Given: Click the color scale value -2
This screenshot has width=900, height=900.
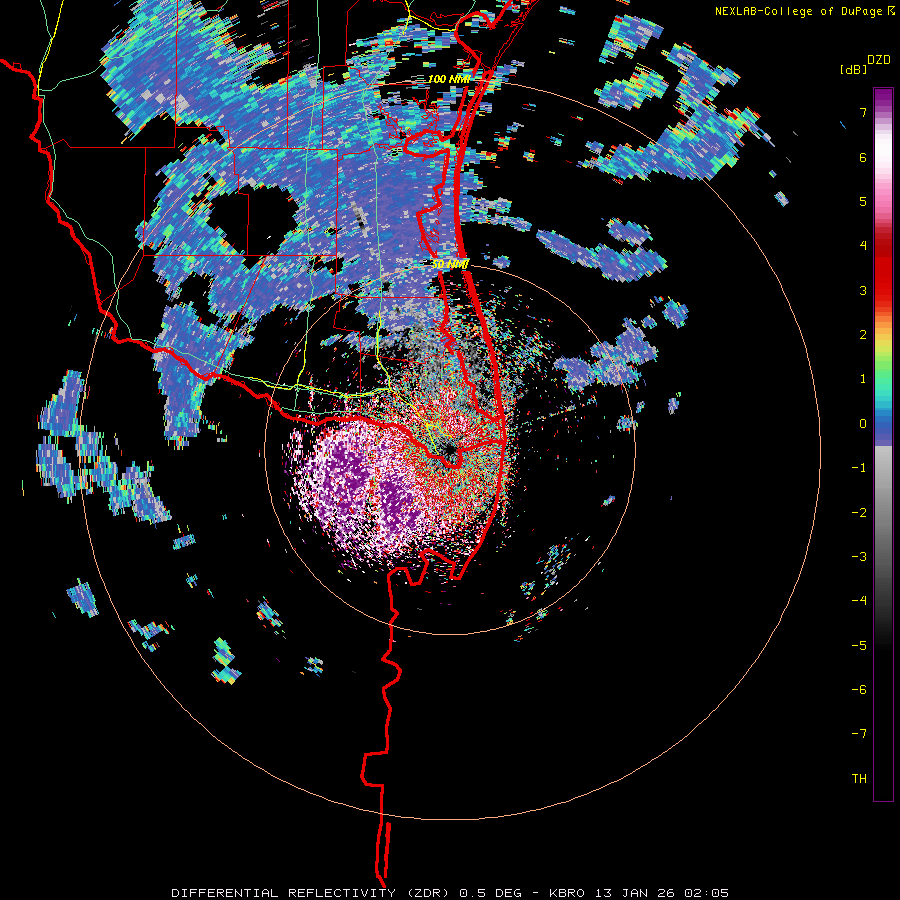Looking at the screenshot, I should 859,513.
